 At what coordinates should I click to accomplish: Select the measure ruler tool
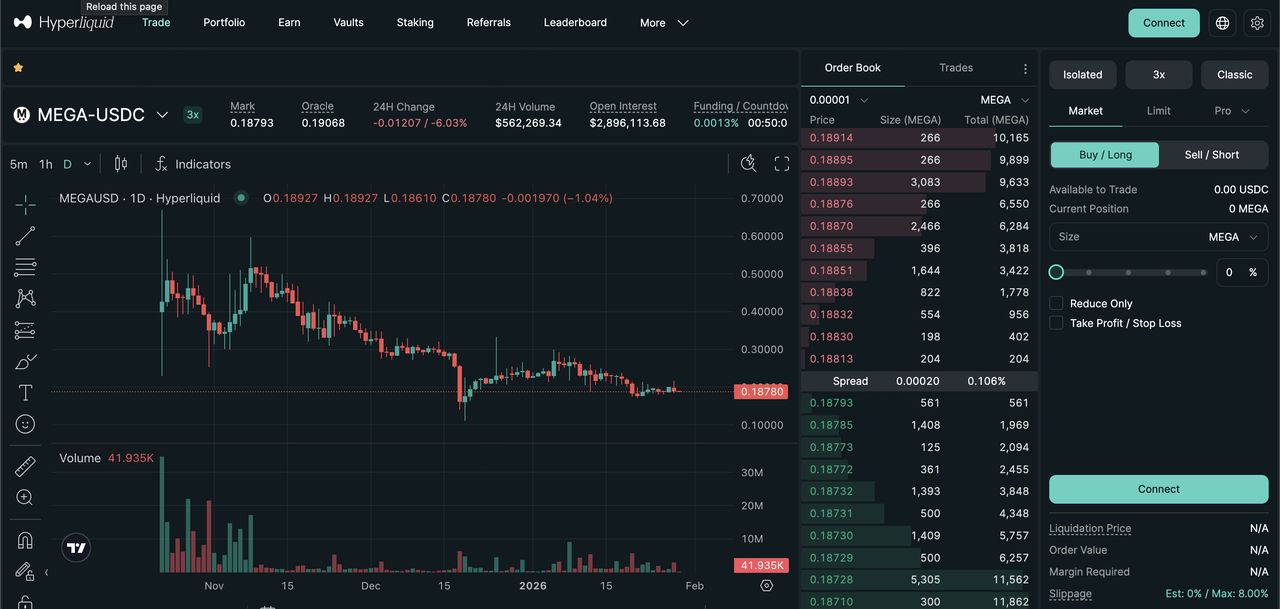pyautogui.click(x=25, y=465)
